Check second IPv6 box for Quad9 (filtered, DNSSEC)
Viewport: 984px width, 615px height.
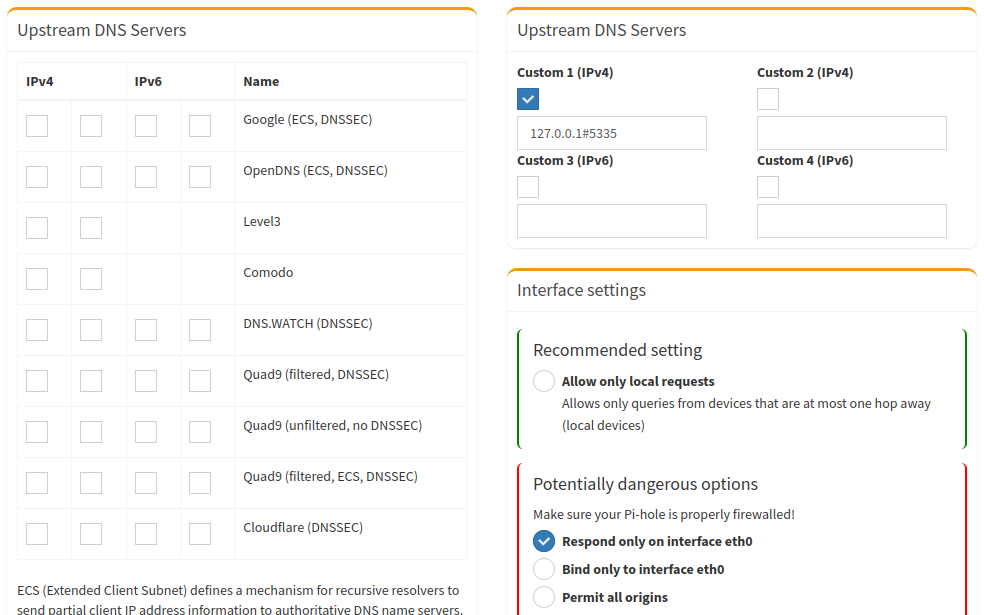(200, 380)
